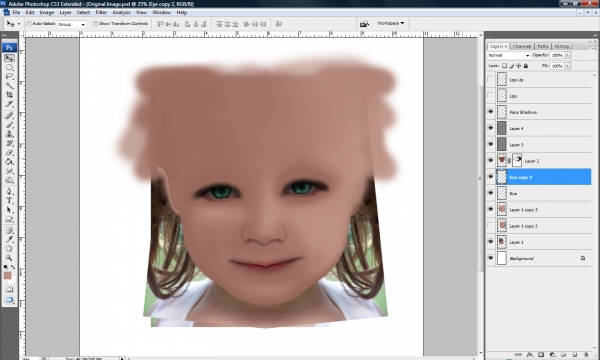Select the Paint Bucket tool
This screenshot has height=360, width=600.
pos(9,162)
